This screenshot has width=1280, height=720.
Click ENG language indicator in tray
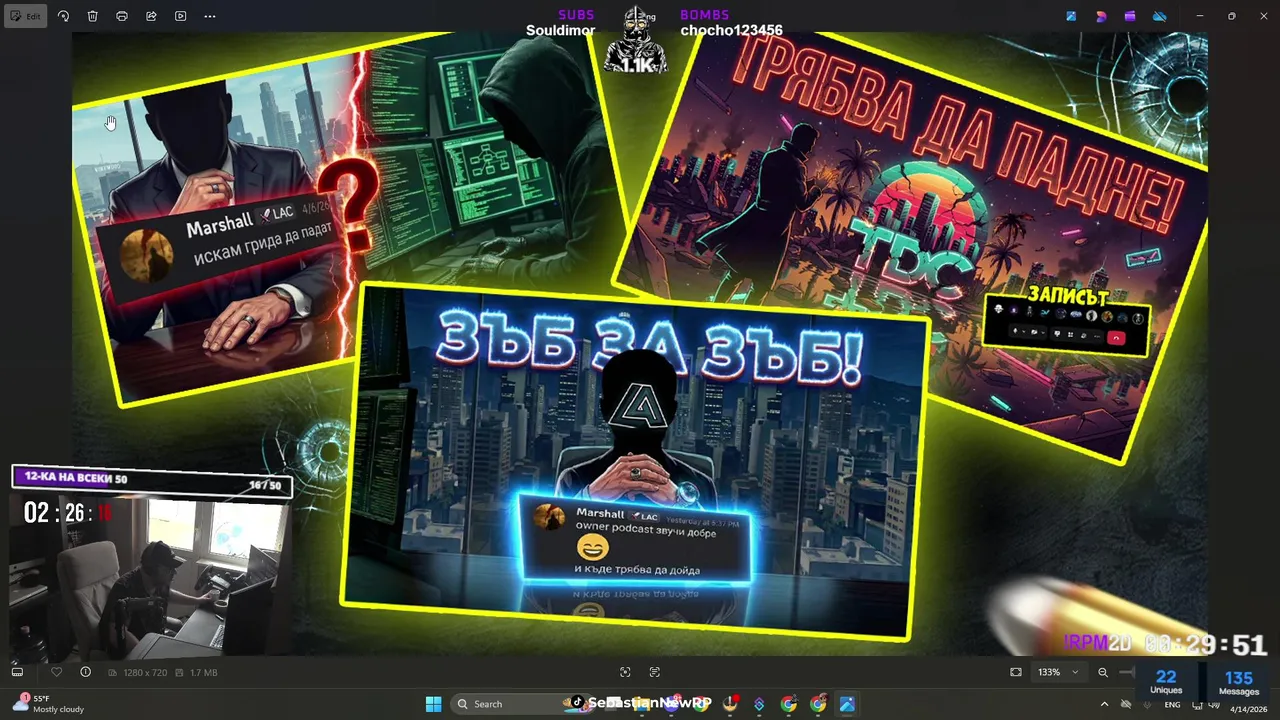click(1172, 704)
